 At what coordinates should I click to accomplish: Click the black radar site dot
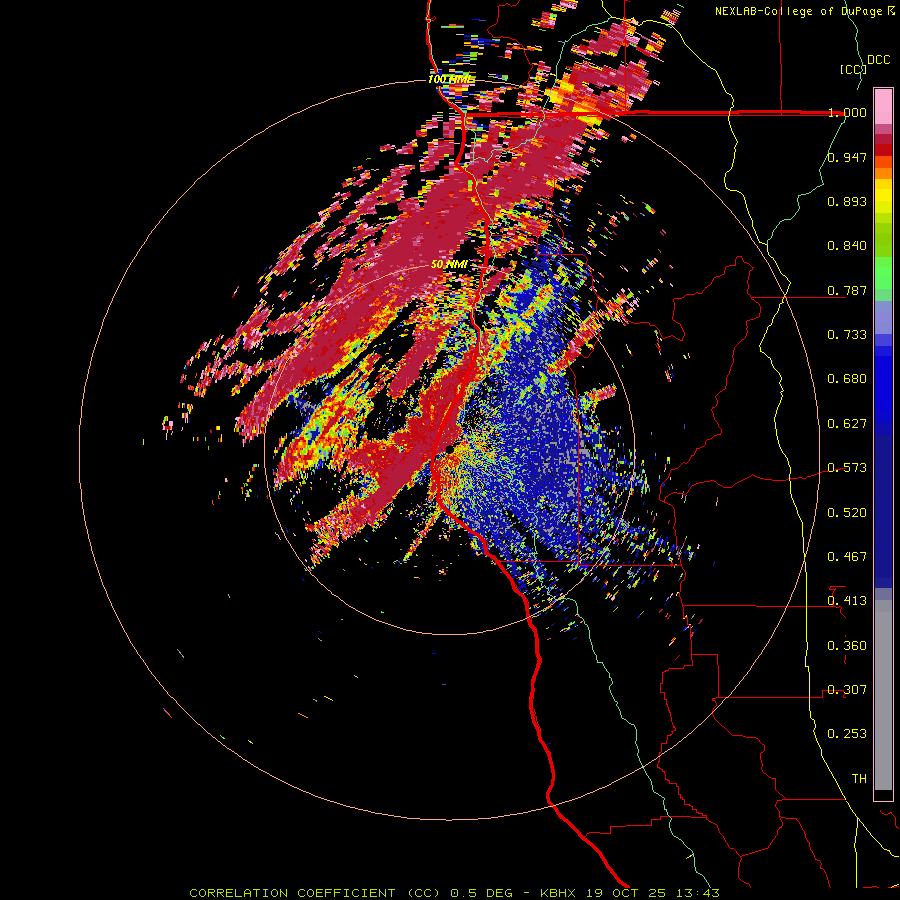pos(449,449)
